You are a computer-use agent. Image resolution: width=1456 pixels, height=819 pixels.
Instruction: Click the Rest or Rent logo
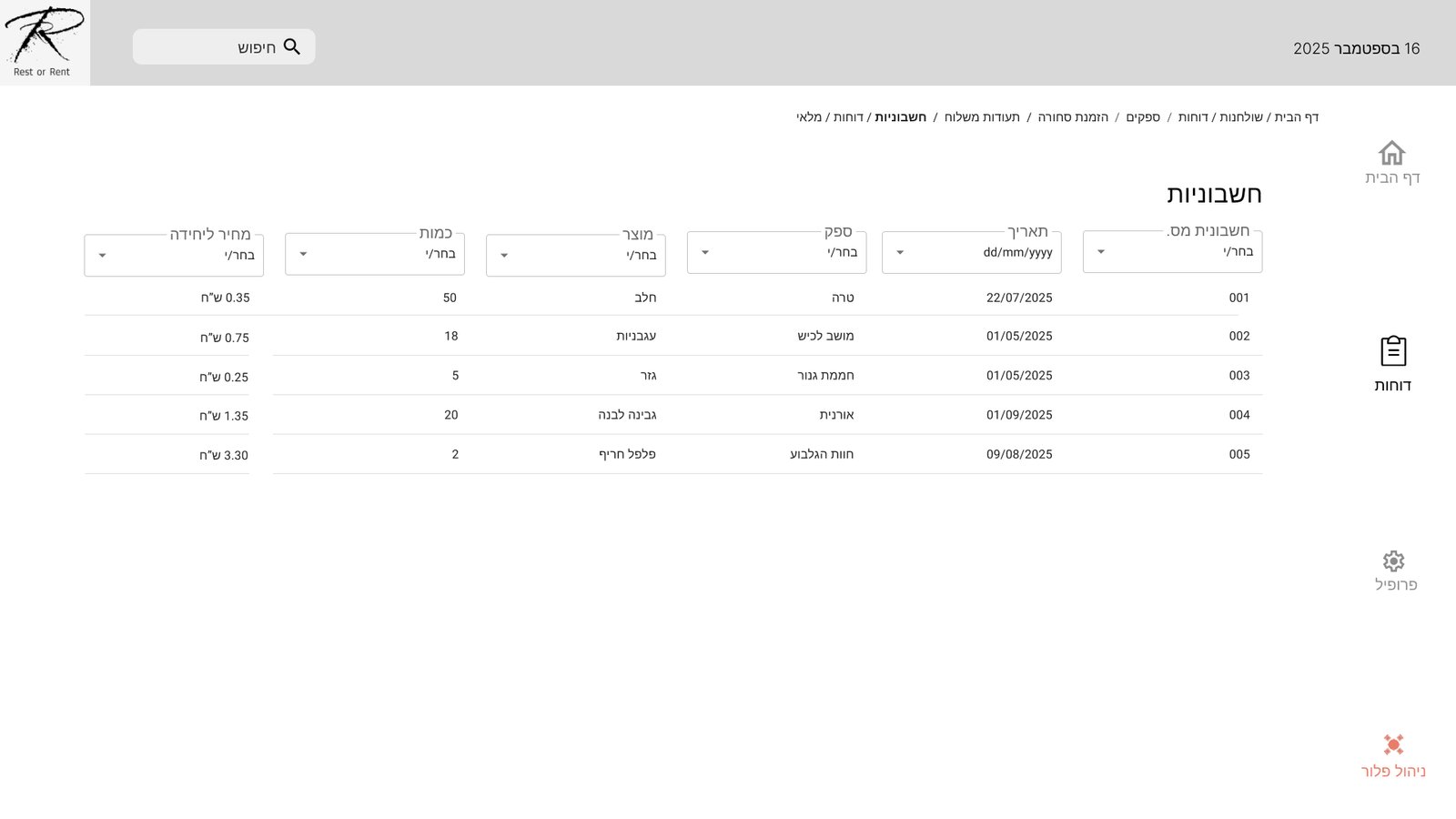(44, 42)
